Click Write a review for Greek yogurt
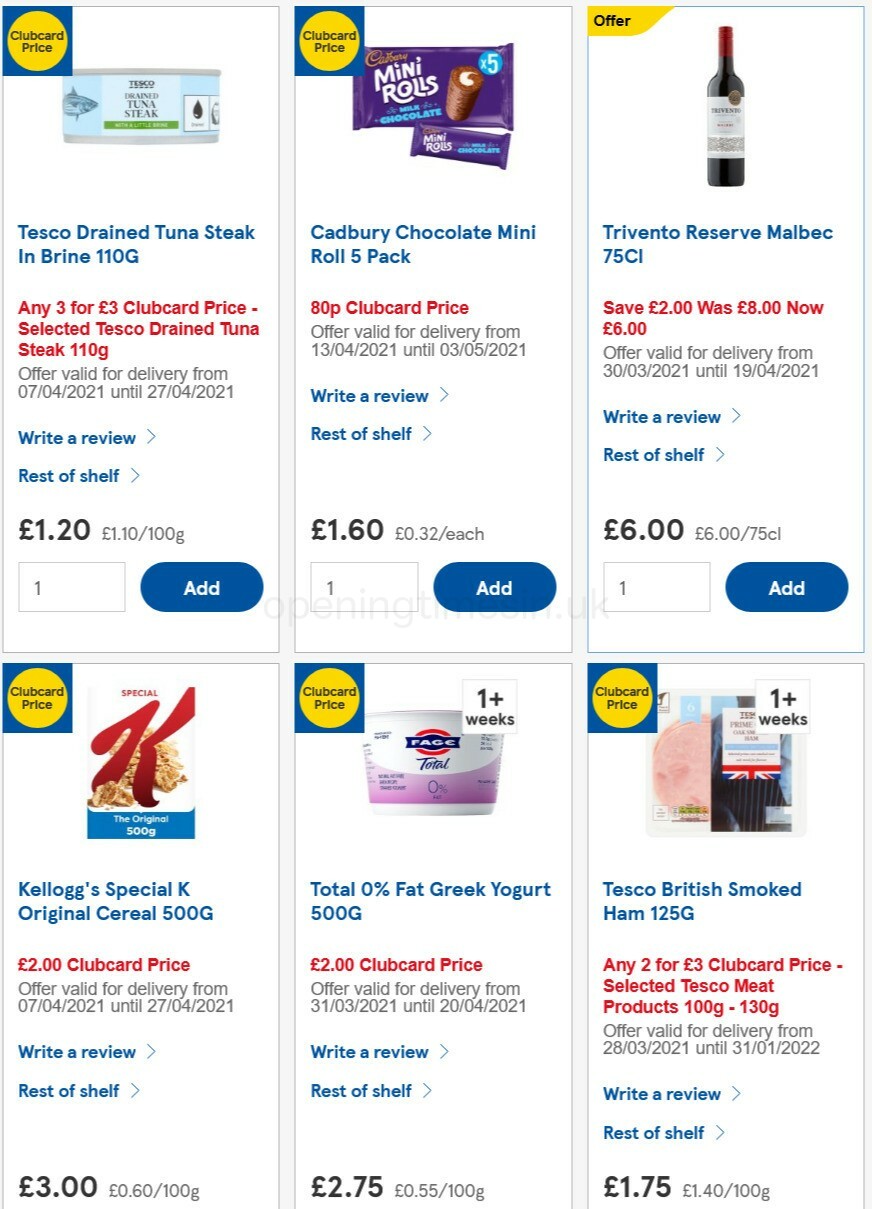 coord(369,1052)
